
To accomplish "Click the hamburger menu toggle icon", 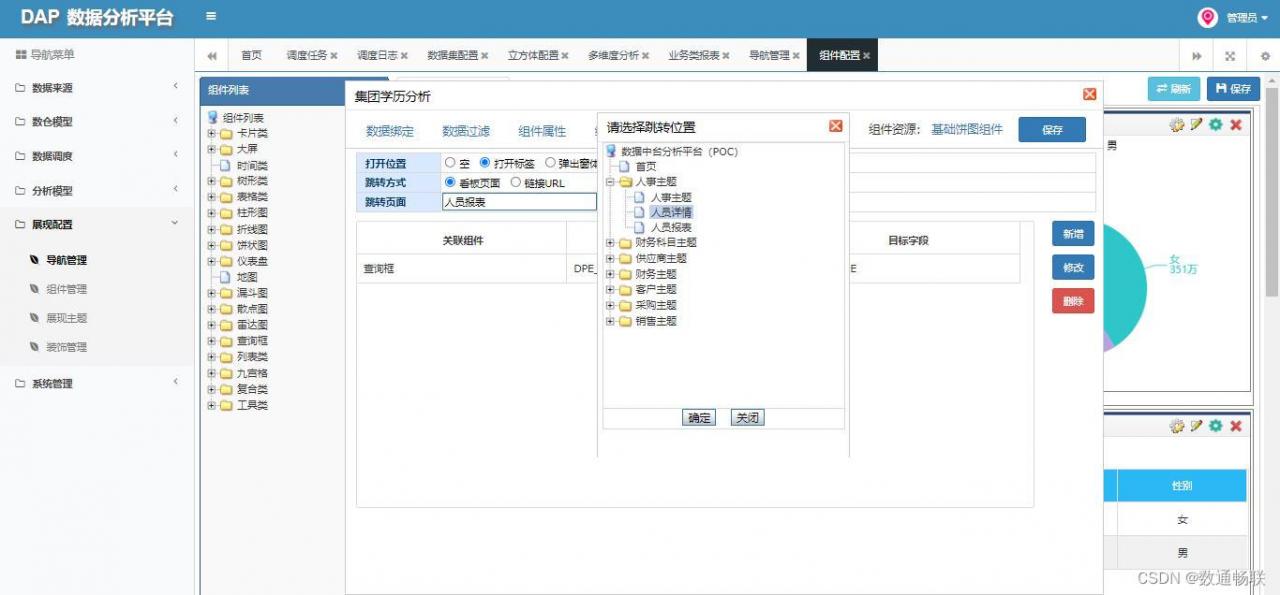I will coord(211,16).
